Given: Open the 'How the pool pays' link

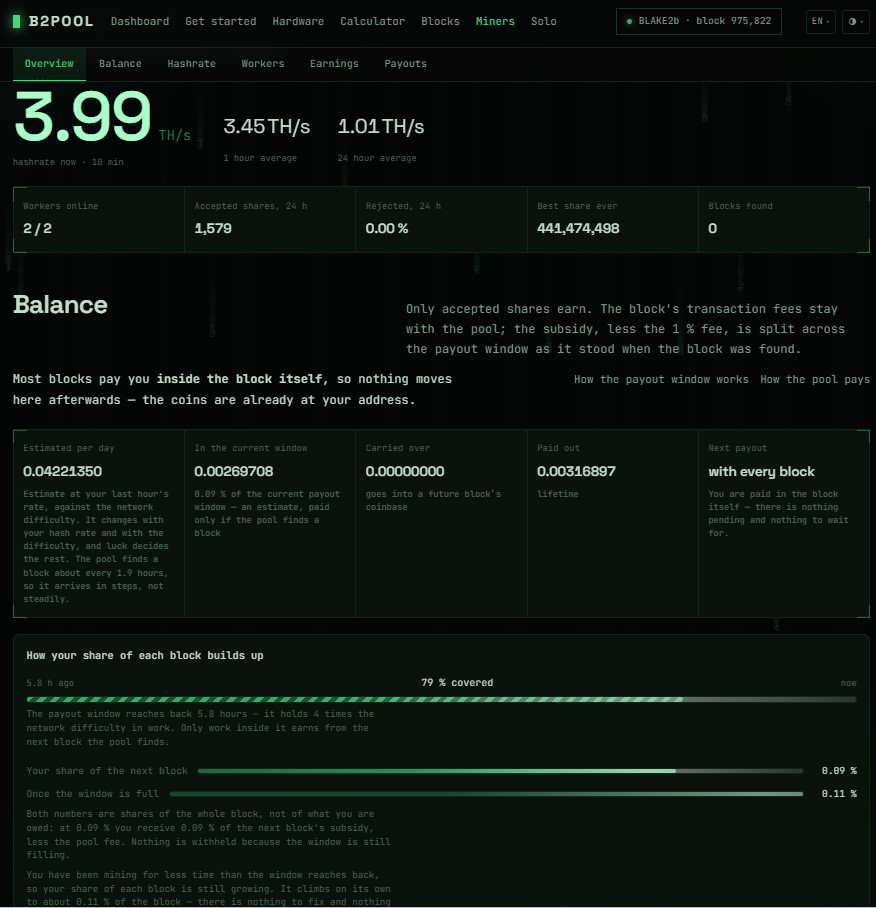Looking at the screenshot, I should [815, 379].
